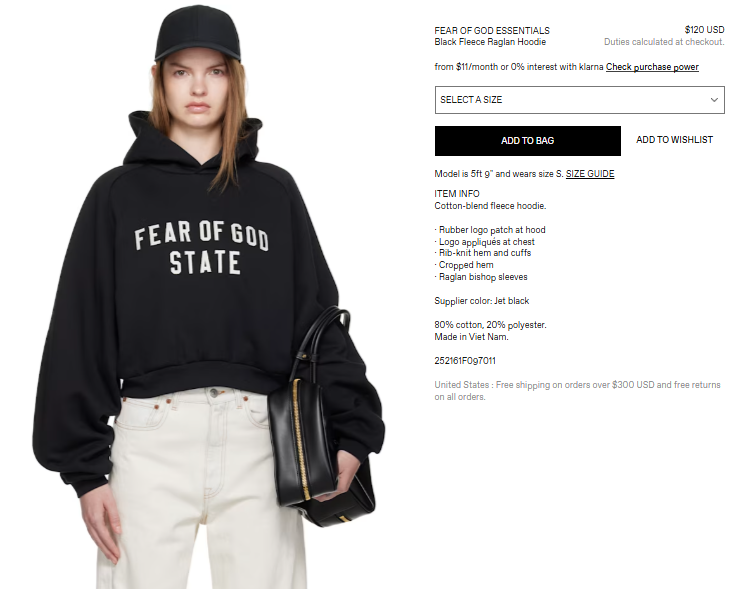
Task: Open the Size Guide link
Action: (590, 174)
